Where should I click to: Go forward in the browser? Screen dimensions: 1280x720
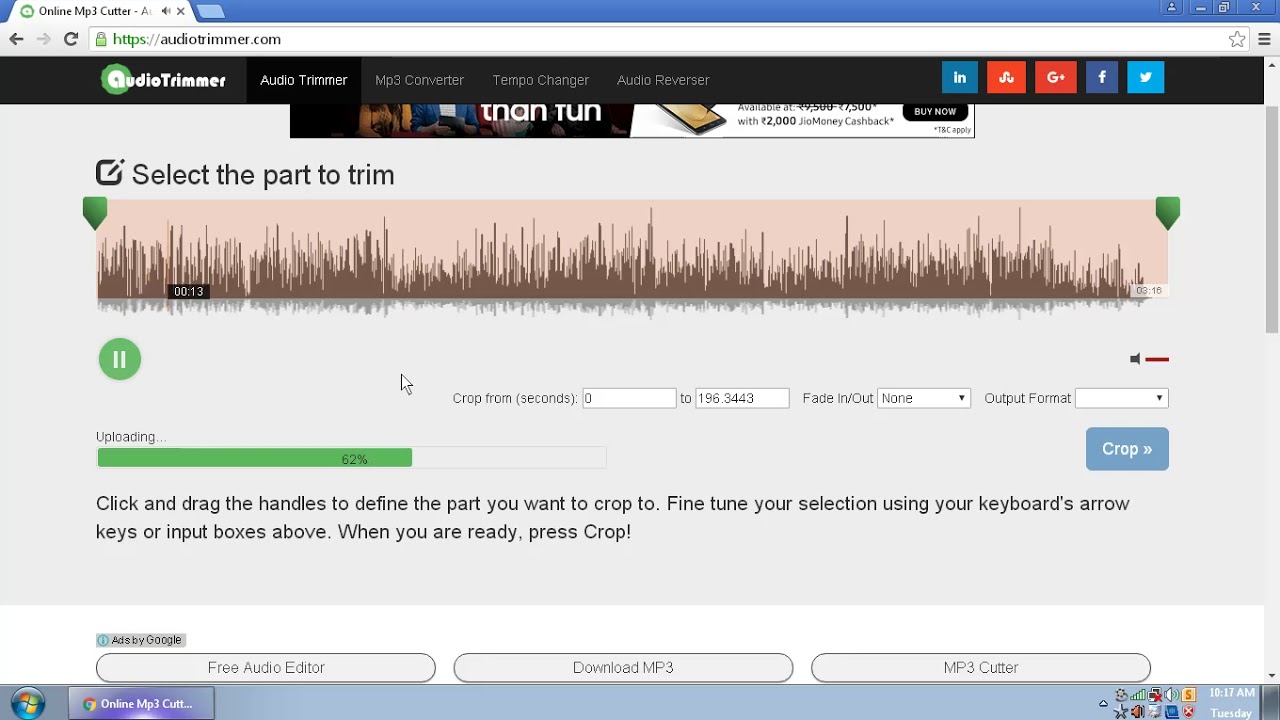tap(43, 39)
